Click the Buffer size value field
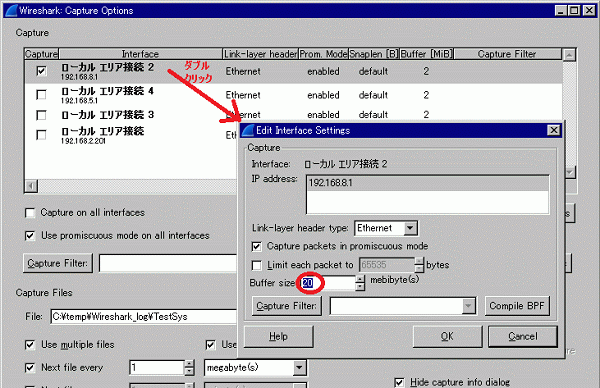Image resolution: width=600 pixels, height=388 pixels. (328, 283)
